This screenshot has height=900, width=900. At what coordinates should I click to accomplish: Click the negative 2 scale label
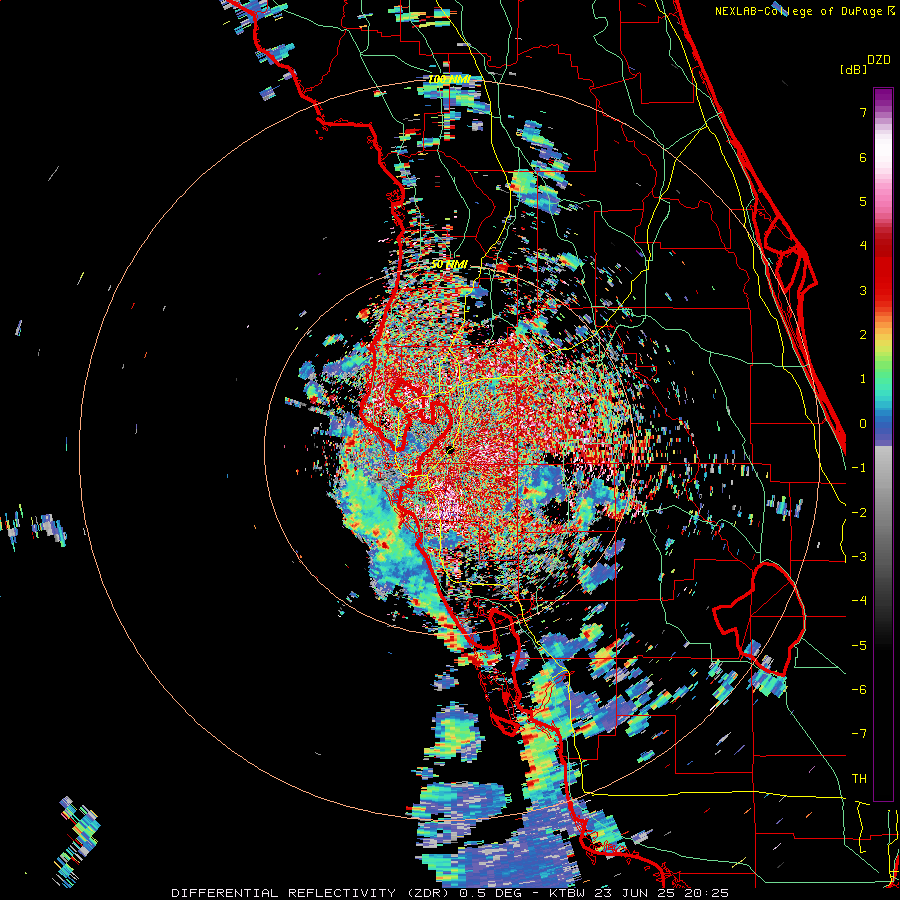click(859, 513)
